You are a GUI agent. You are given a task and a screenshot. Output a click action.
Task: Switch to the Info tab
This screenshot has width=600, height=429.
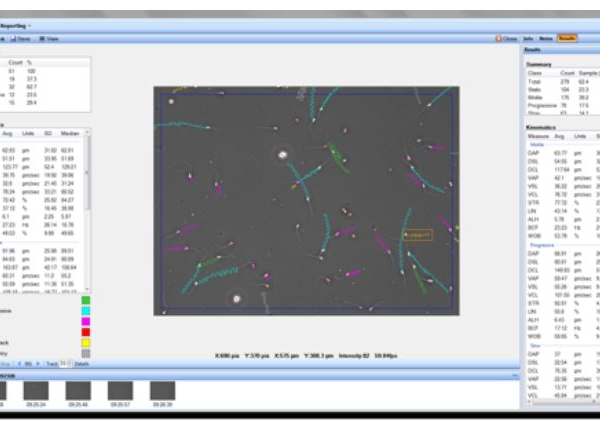click(x=527, y=38)
